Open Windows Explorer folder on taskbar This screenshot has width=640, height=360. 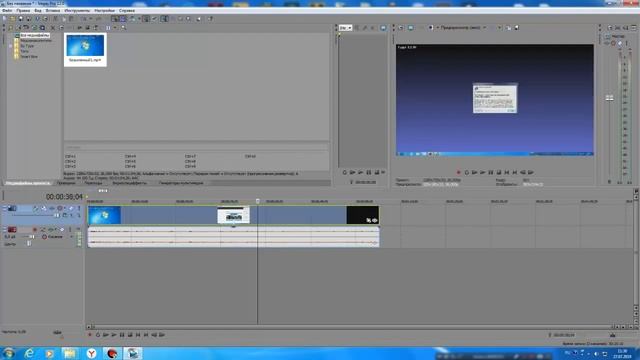point(70,353)
